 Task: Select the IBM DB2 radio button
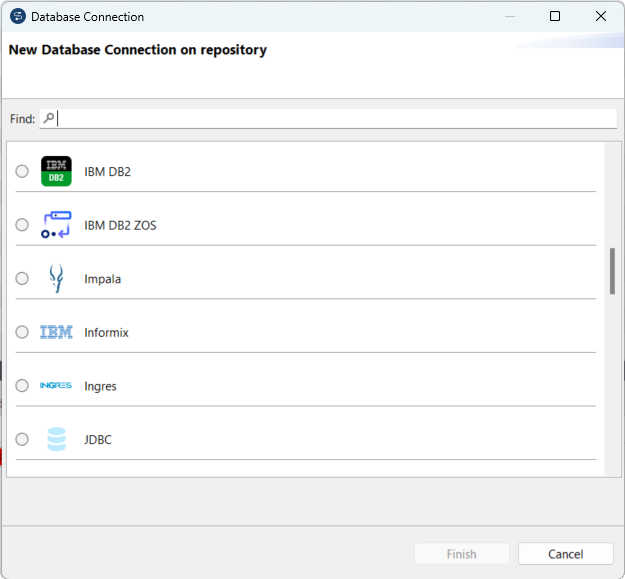click(x=22, y=171)
